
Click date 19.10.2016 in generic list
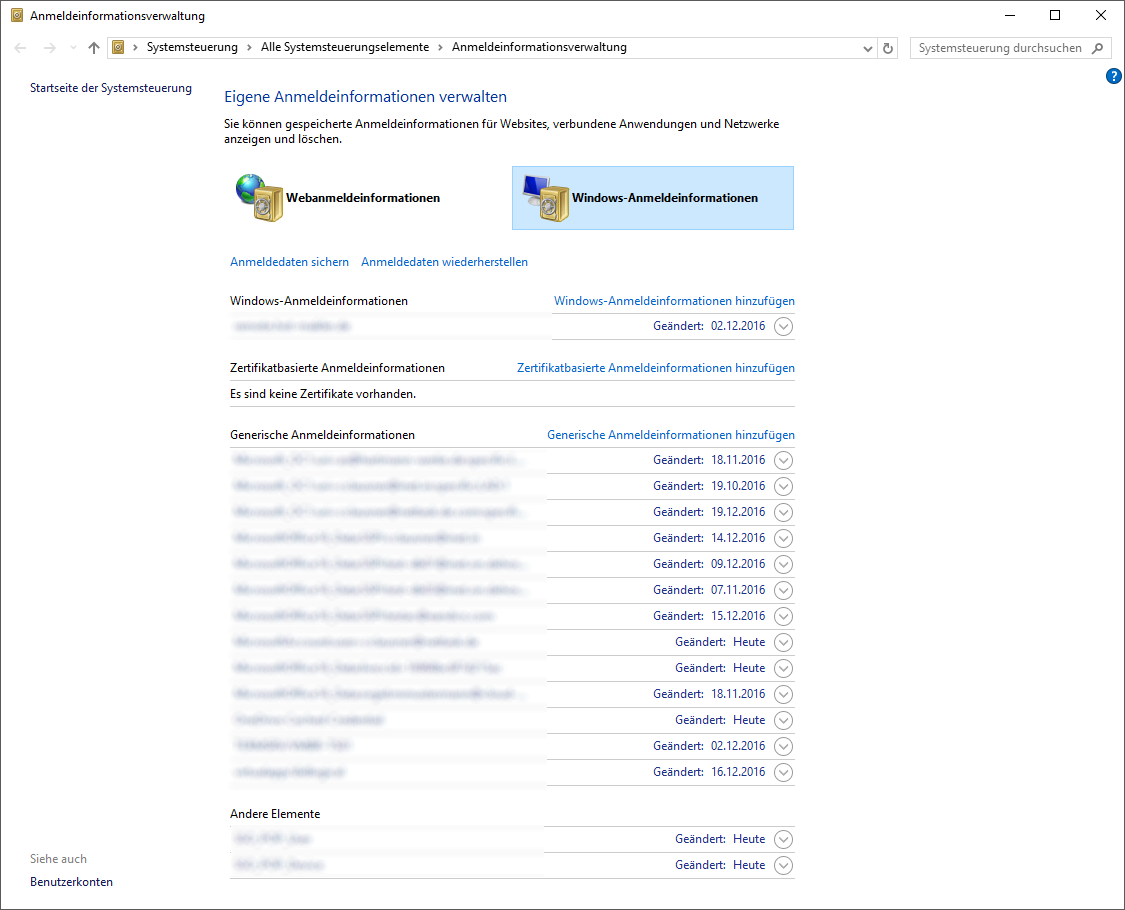tap(738, 486)
